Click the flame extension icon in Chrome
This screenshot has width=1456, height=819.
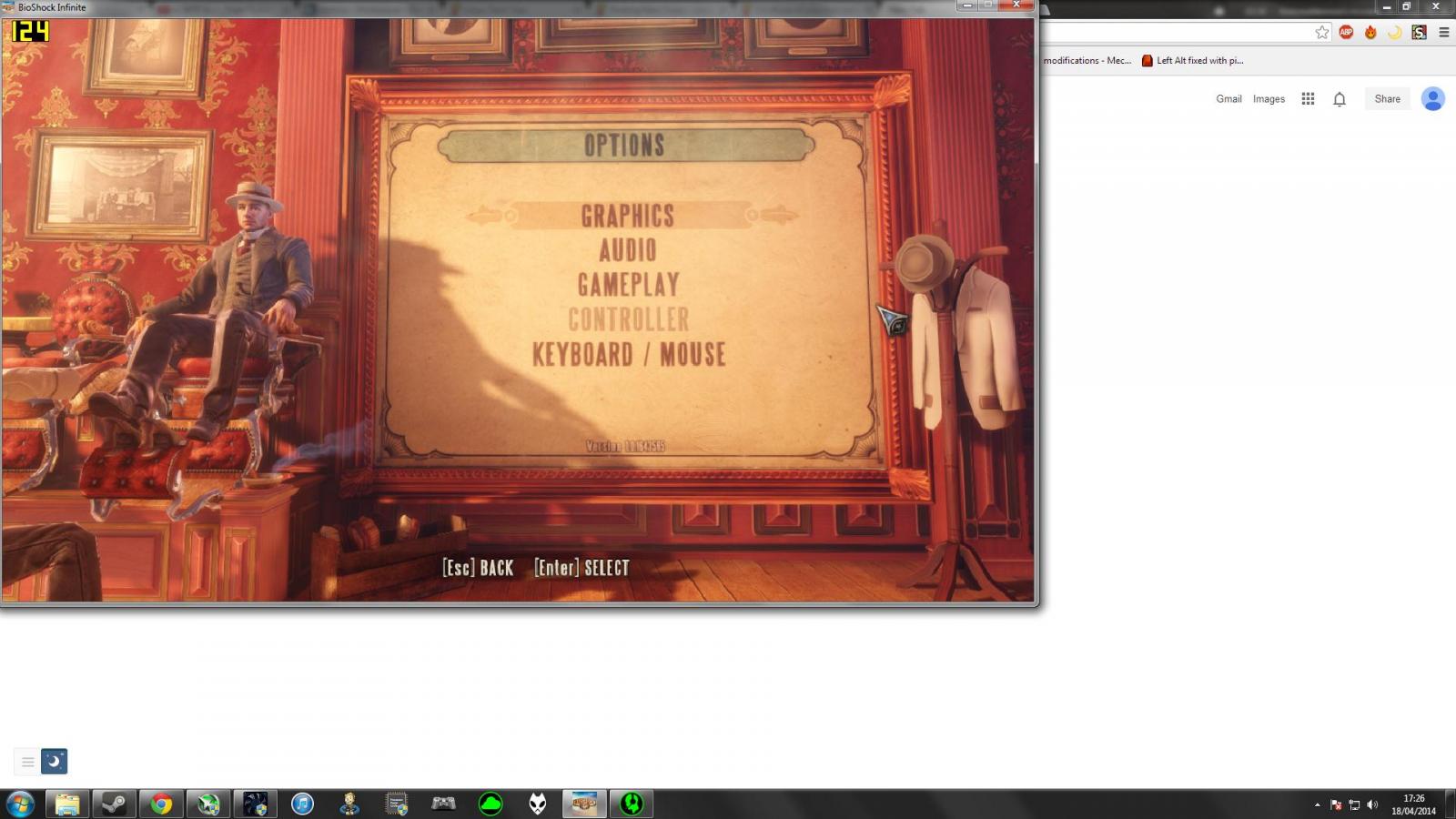[x=1370, y=32]
